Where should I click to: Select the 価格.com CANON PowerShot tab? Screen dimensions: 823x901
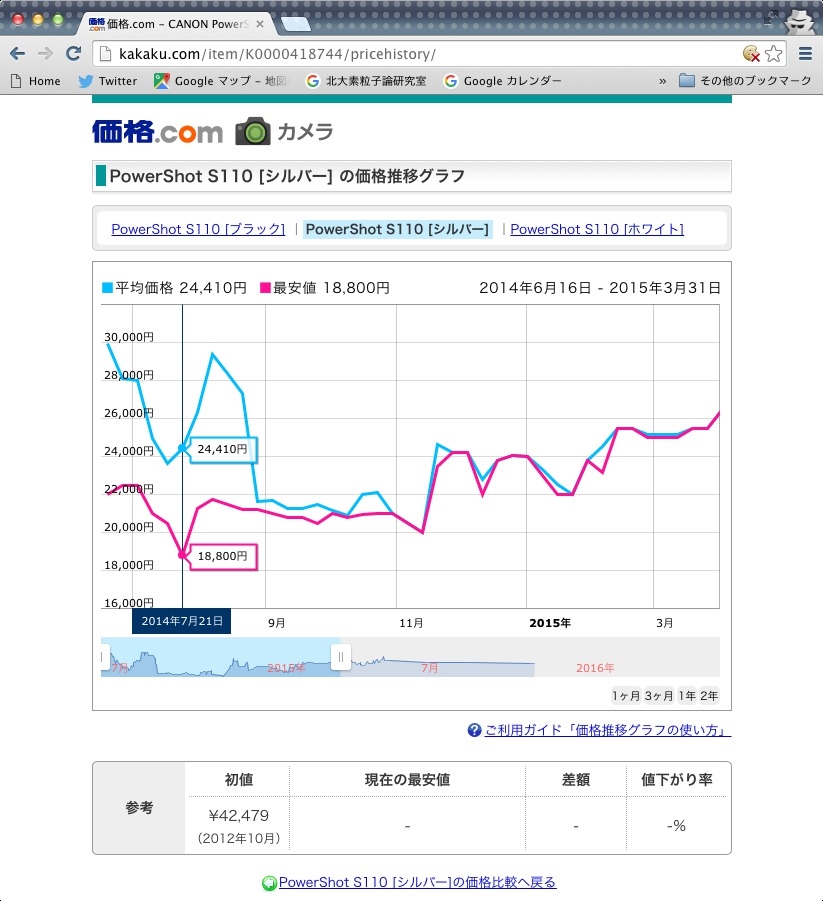[177, 24]
